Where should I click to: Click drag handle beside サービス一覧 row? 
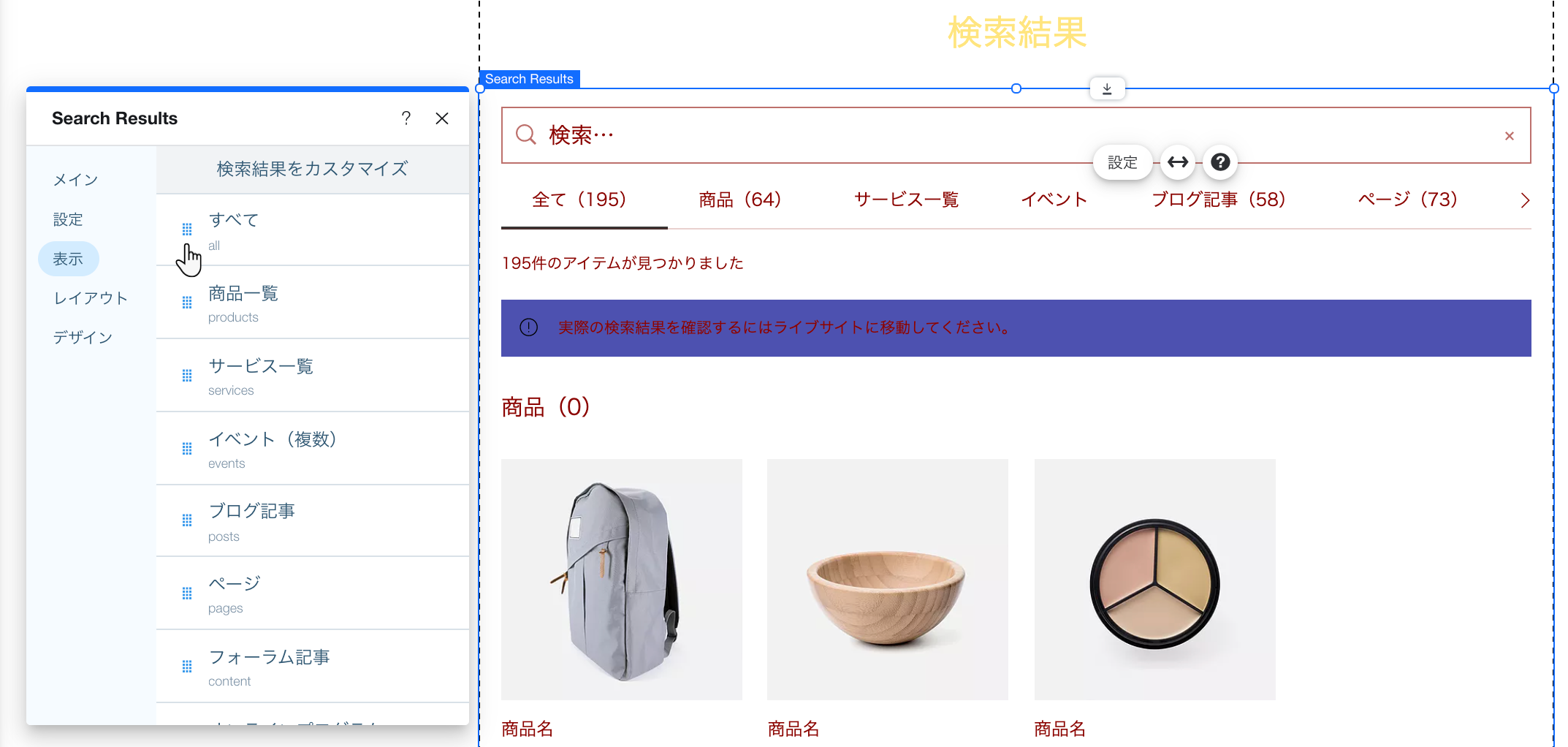click(x=187, y=376)
